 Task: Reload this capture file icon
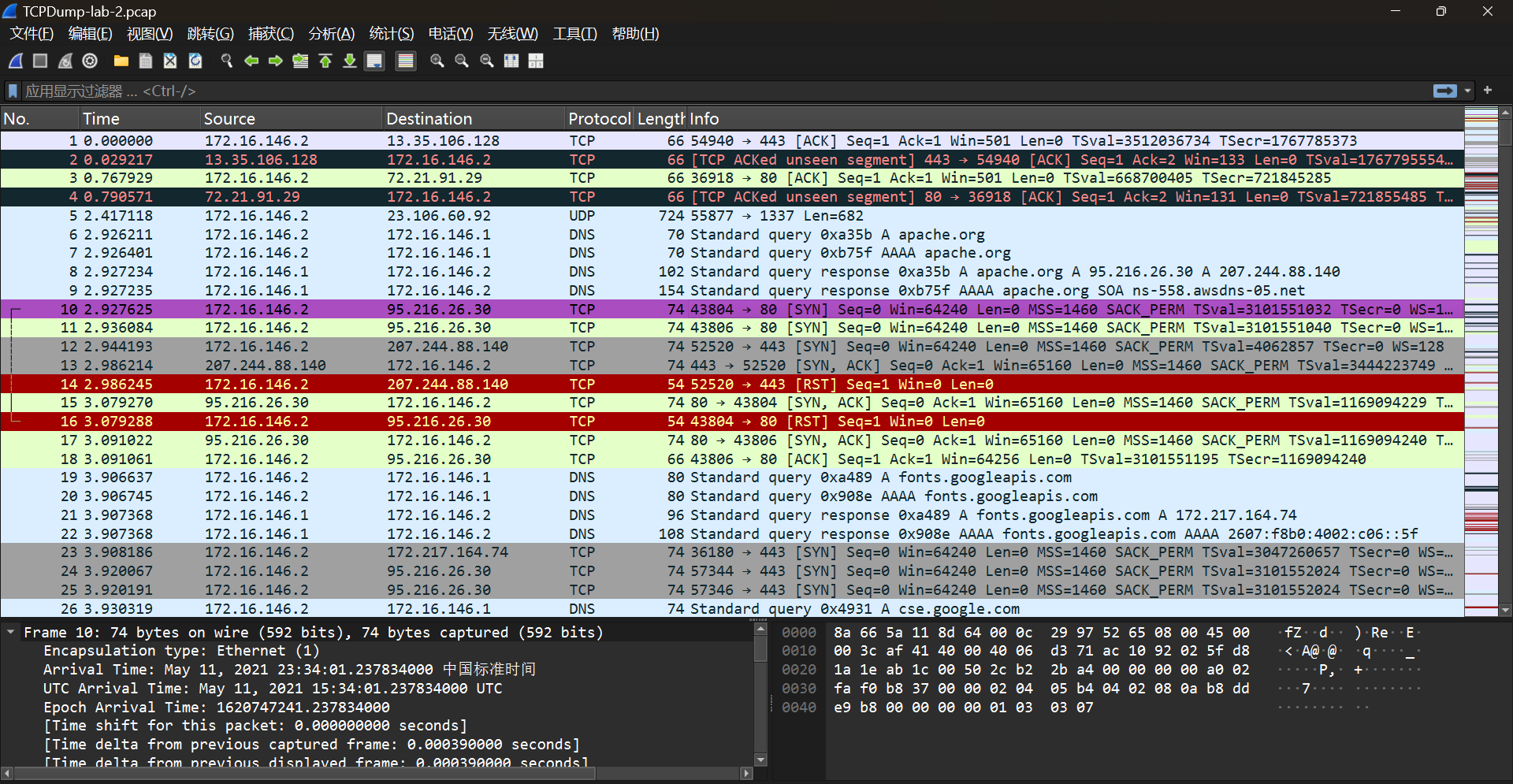(195, 61)
